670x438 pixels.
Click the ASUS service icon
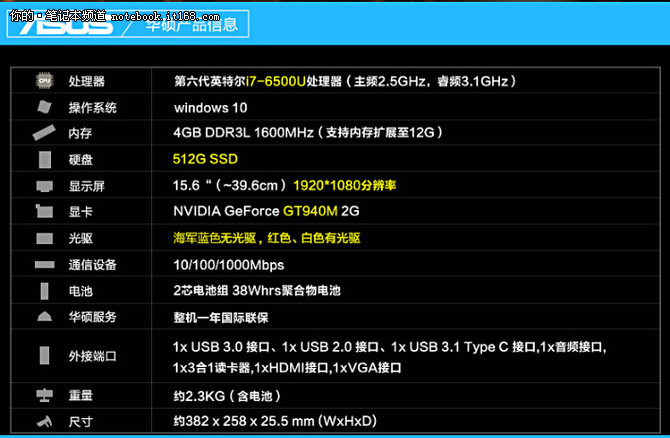(x=44, y=317)
